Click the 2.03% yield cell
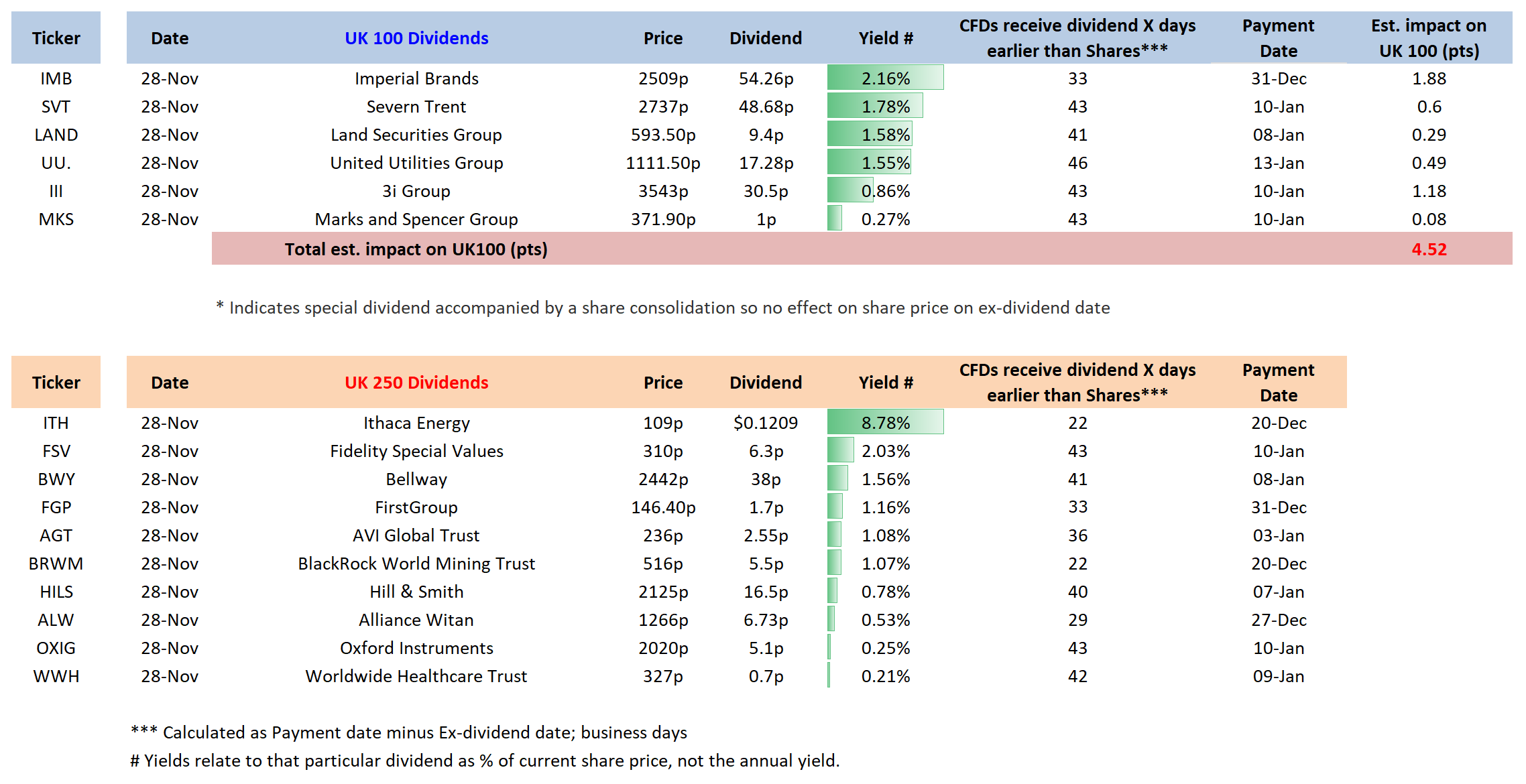This screenshot has width=1526, height=784. click(x=885, y=451)
